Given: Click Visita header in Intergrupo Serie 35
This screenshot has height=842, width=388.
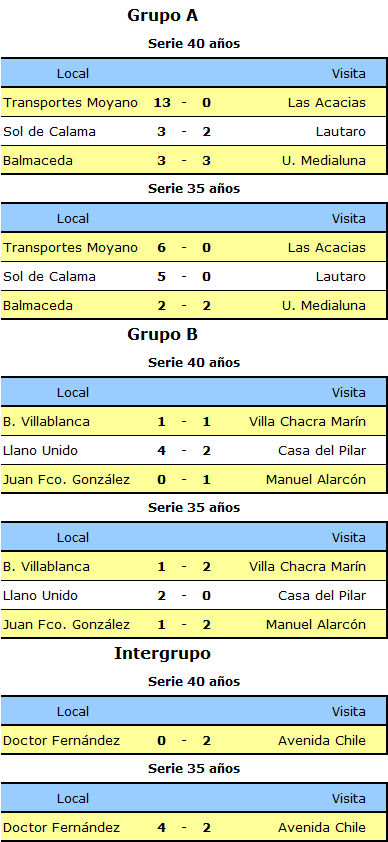Looking at the screenshot, I should click(349, 799).
